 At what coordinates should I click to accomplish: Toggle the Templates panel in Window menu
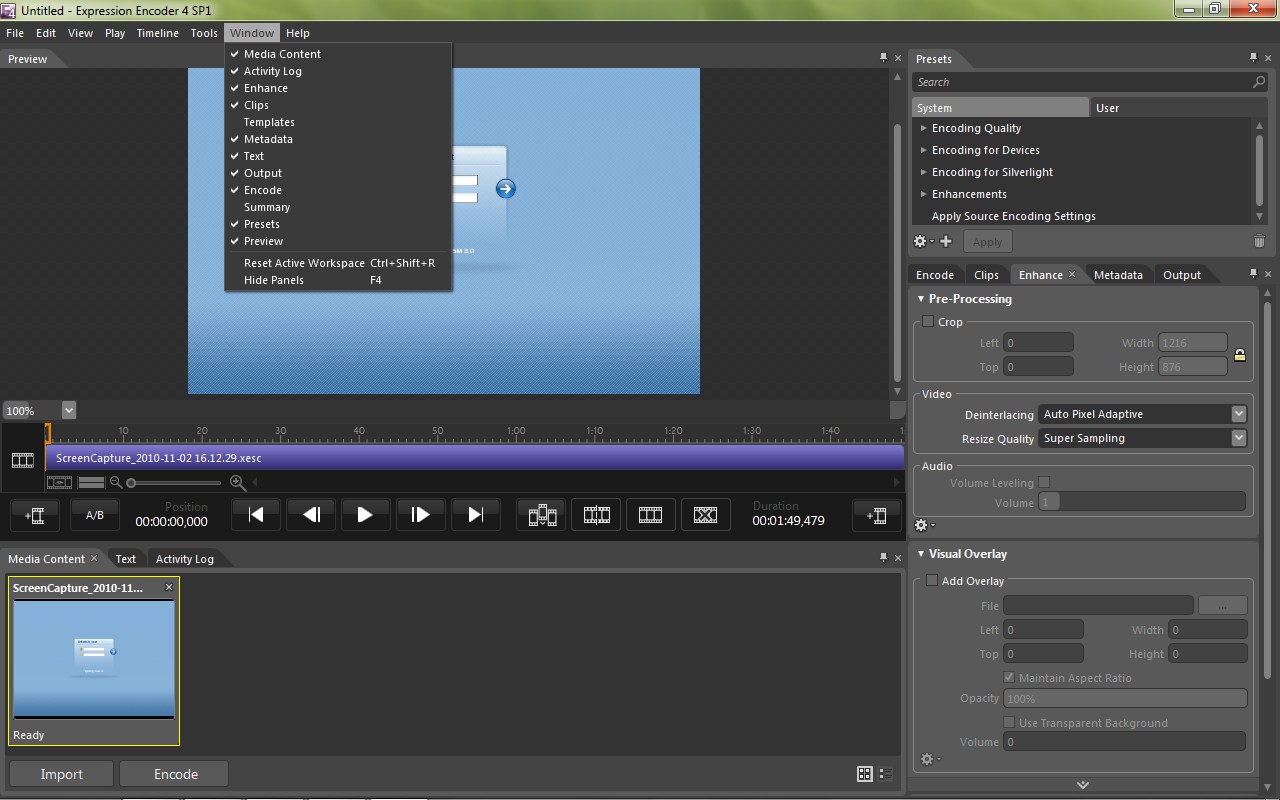pyautogui.click(x=269, y=122)
